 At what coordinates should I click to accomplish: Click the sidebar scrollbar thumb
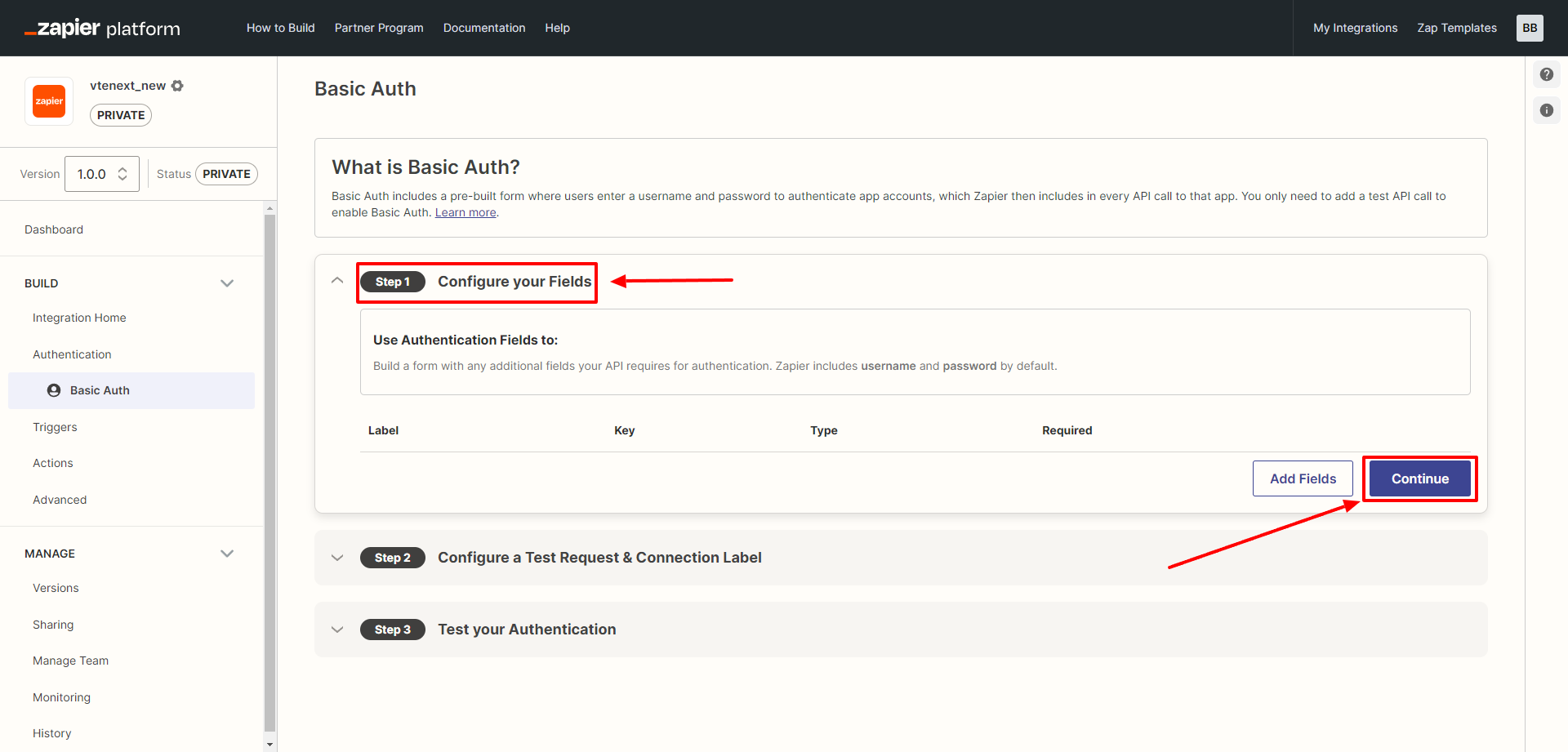point(270,474)
